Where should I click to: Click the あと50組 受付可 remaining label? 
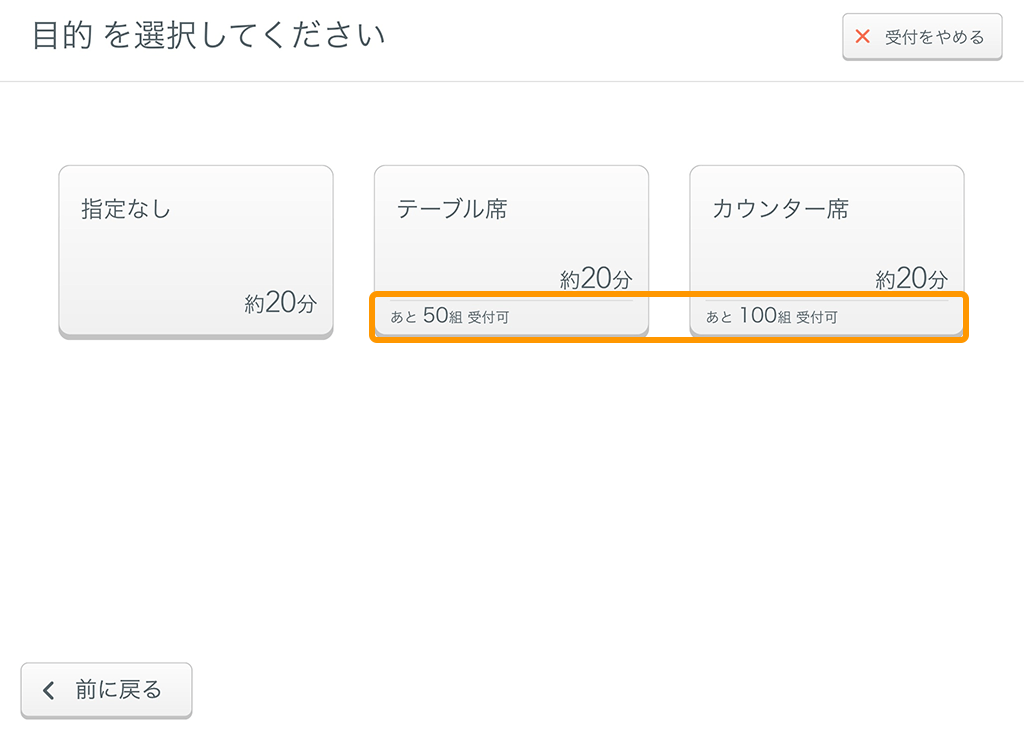[x=450, y=317]
